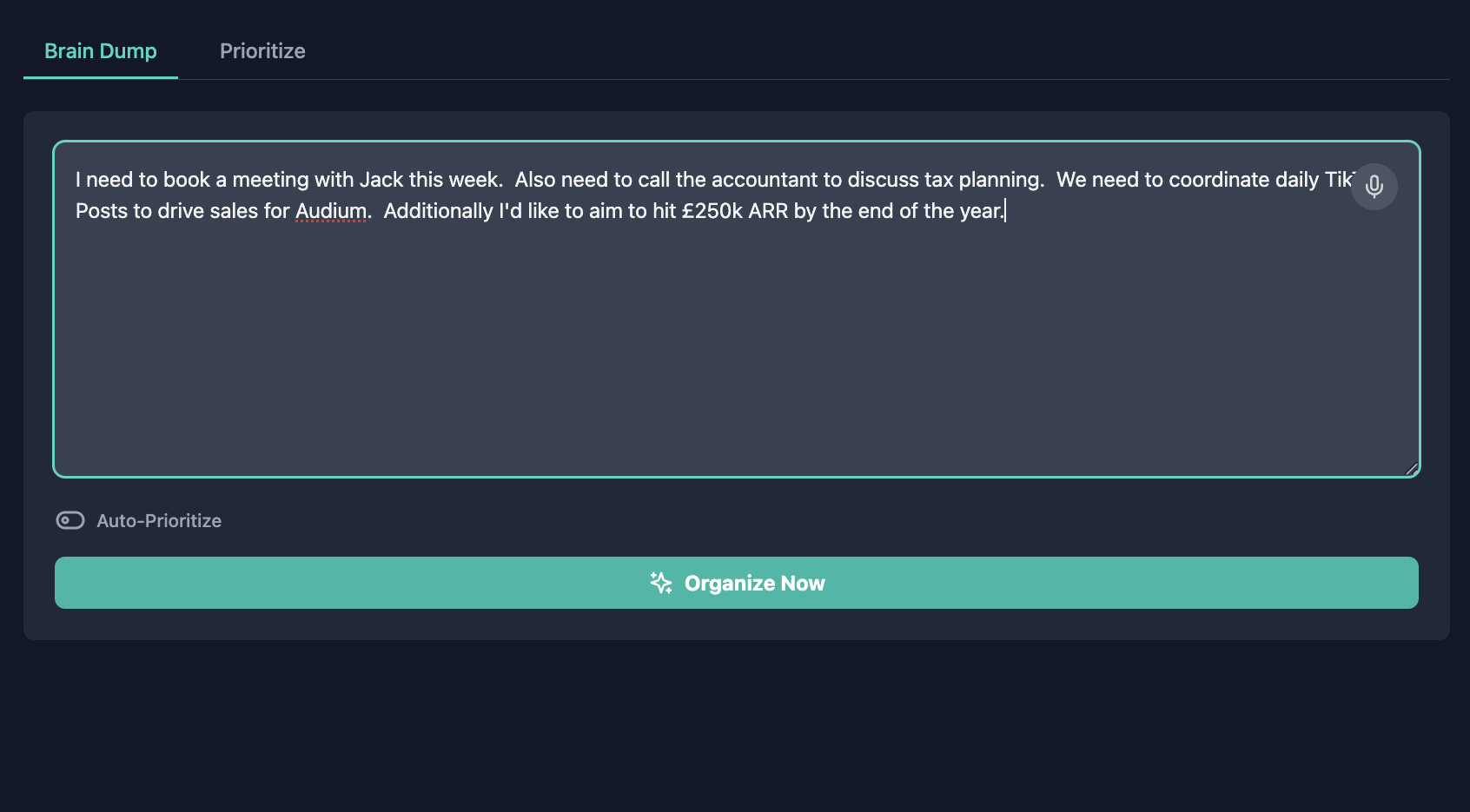Screen dimensions: 1470x812
Task: Click the Auto-Prioritize label text
Action: 159,521
